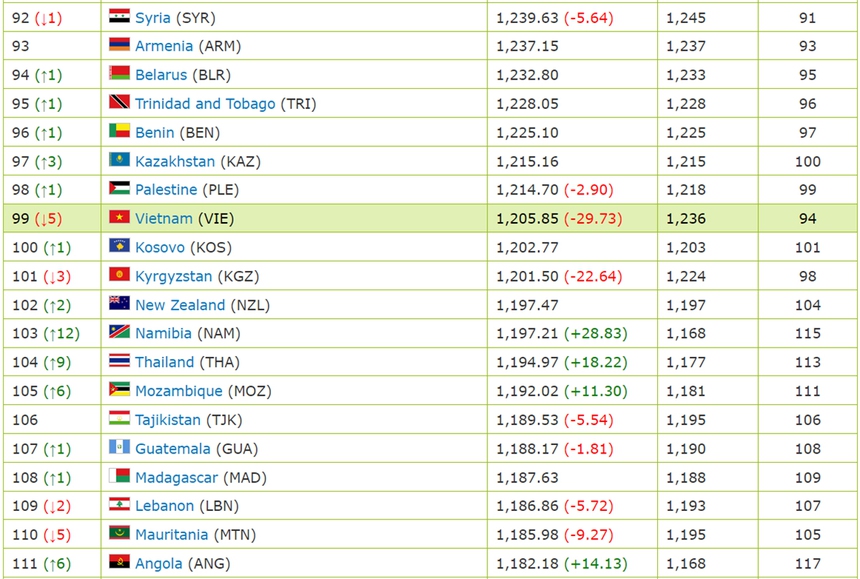The height and width of the screenshot is (579, 860).
Task: Click the Kazakhstan flag icon
Action: [x=119, y=161]
